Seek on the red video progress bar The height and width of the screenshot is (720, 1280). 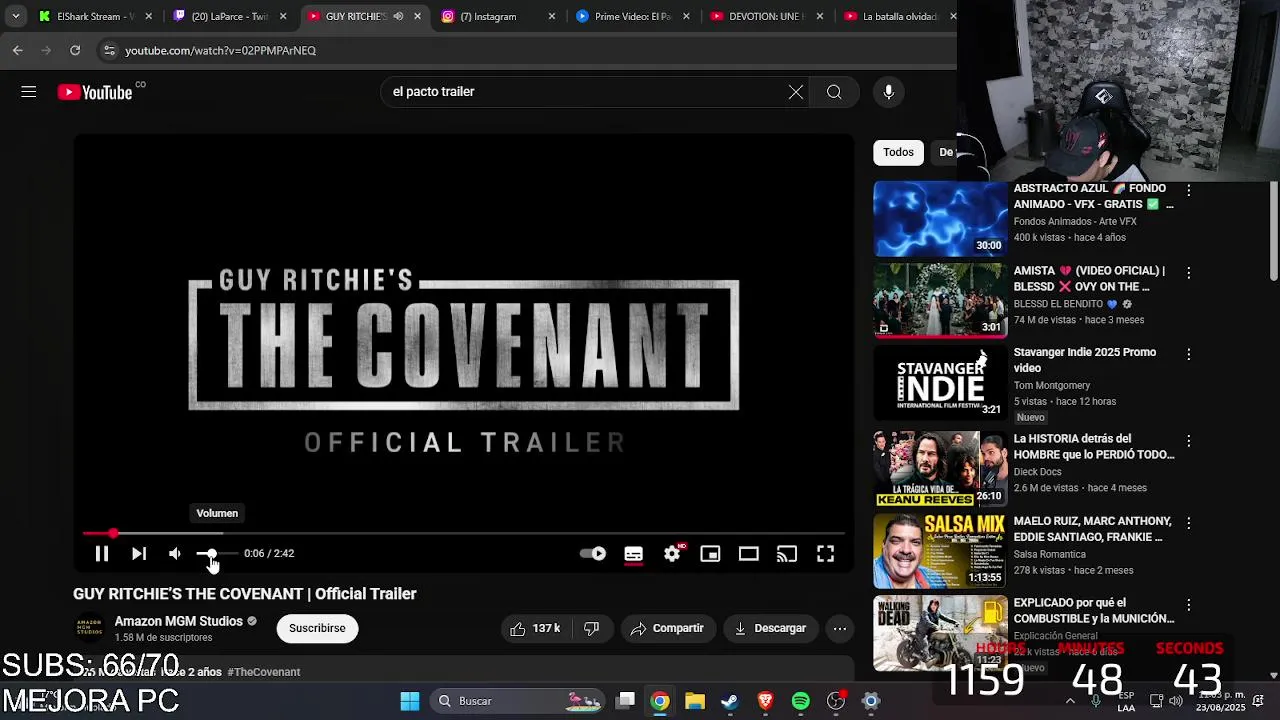(x=464, y=534)
